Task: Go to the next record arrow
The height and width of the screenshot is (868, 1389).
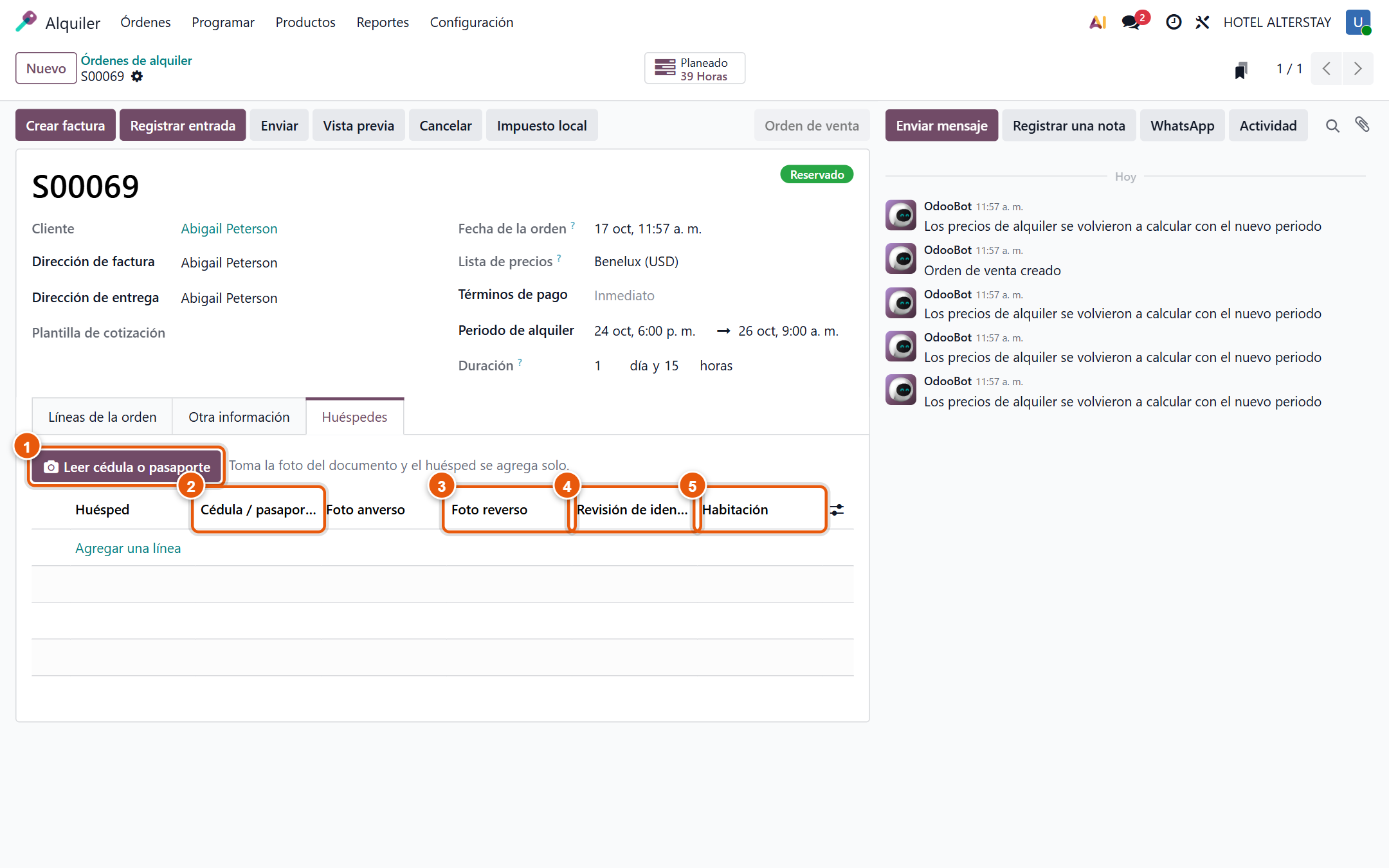Action: pyautogui.click(x=1357, y=69)
